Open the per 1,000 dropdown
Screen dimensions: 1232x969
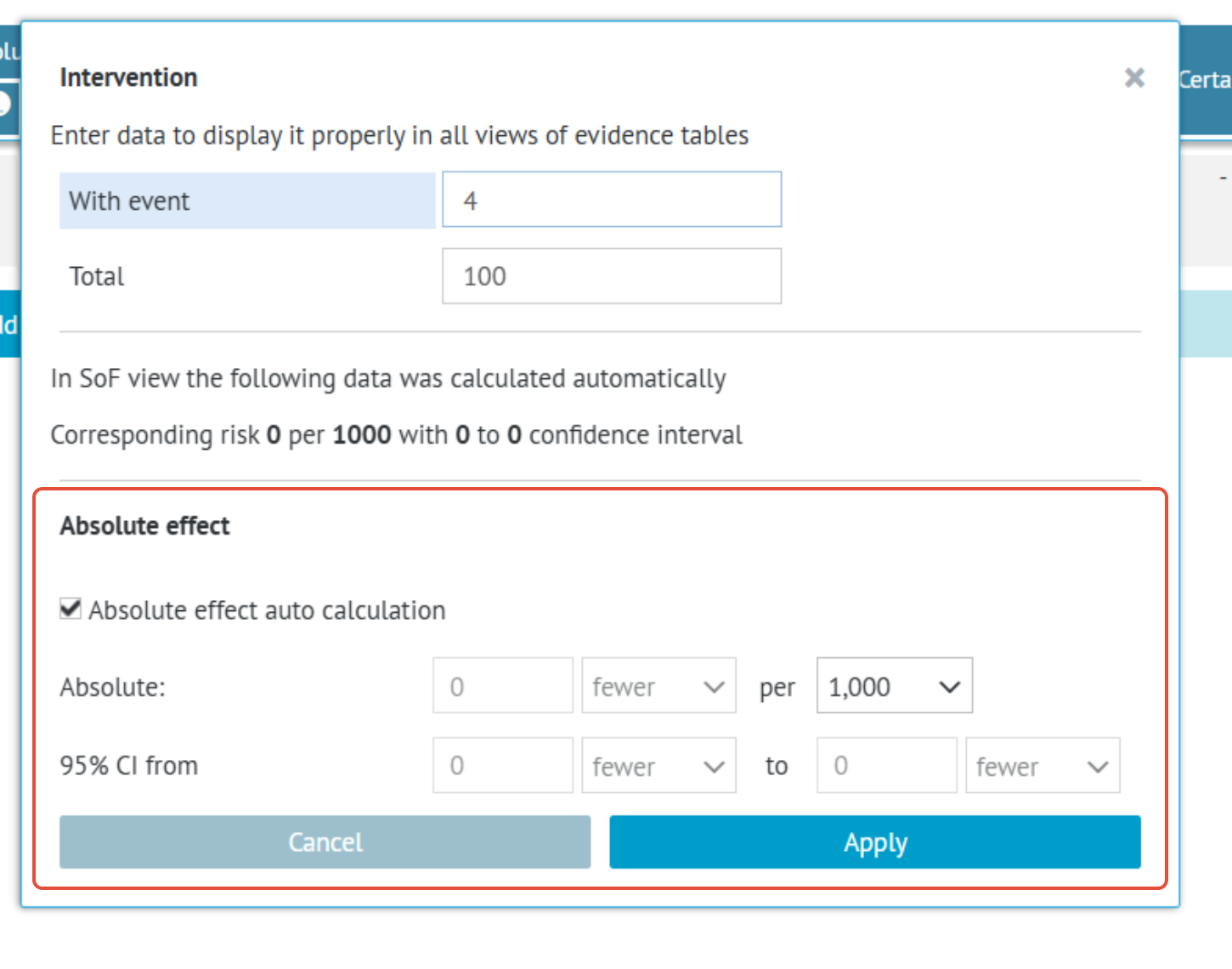(894, 686)
